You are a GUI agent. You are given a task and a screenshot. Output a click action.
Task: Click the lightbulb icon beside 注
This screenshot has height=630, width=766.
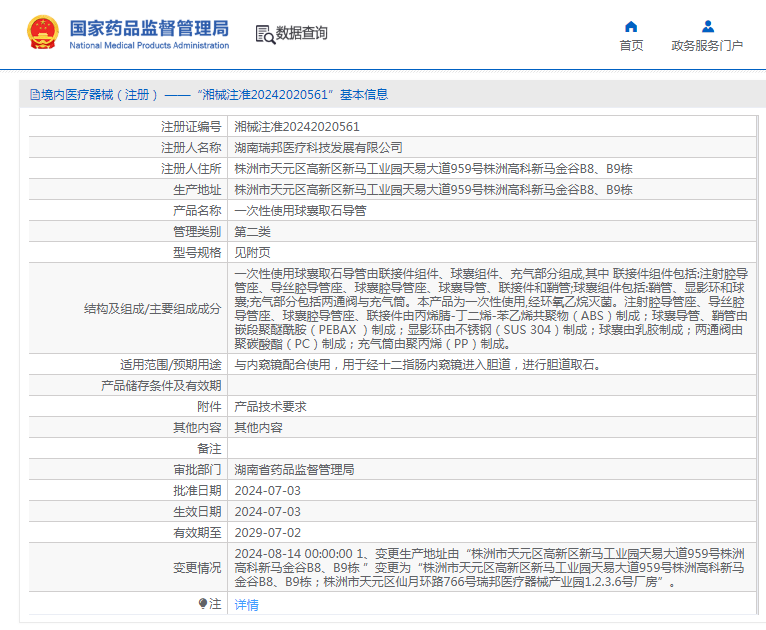203,604
